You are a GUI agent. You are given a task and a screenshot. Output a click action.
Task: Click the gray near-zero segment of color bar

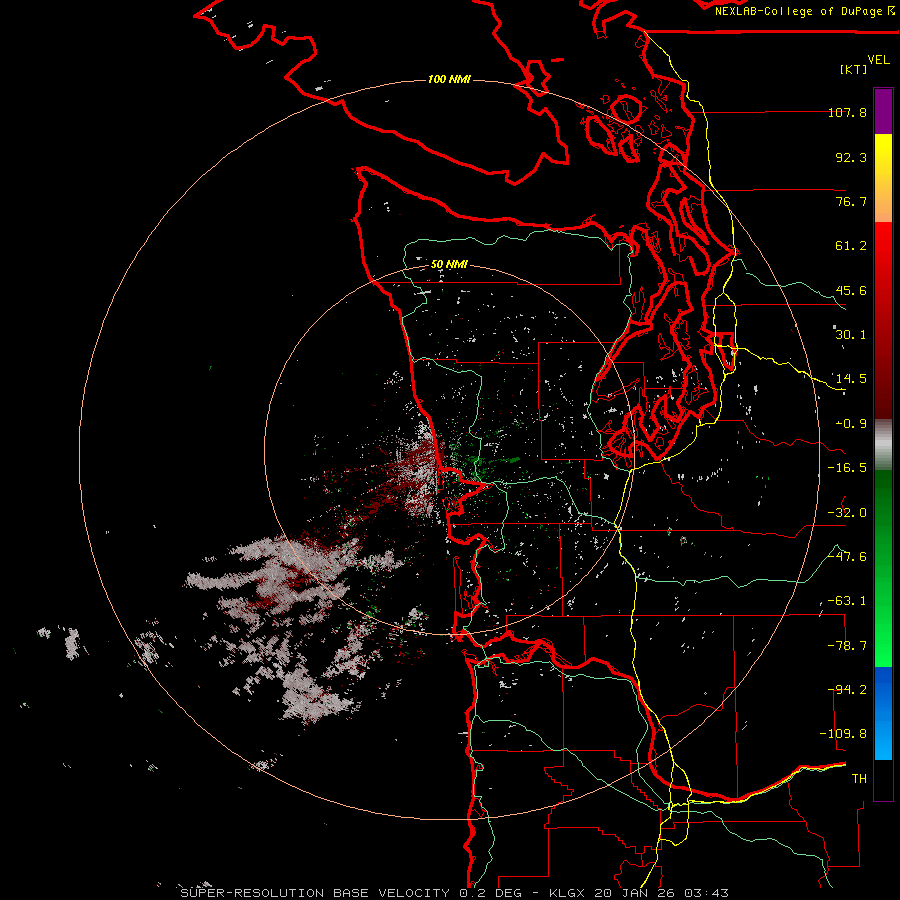(x=883, y=445)
